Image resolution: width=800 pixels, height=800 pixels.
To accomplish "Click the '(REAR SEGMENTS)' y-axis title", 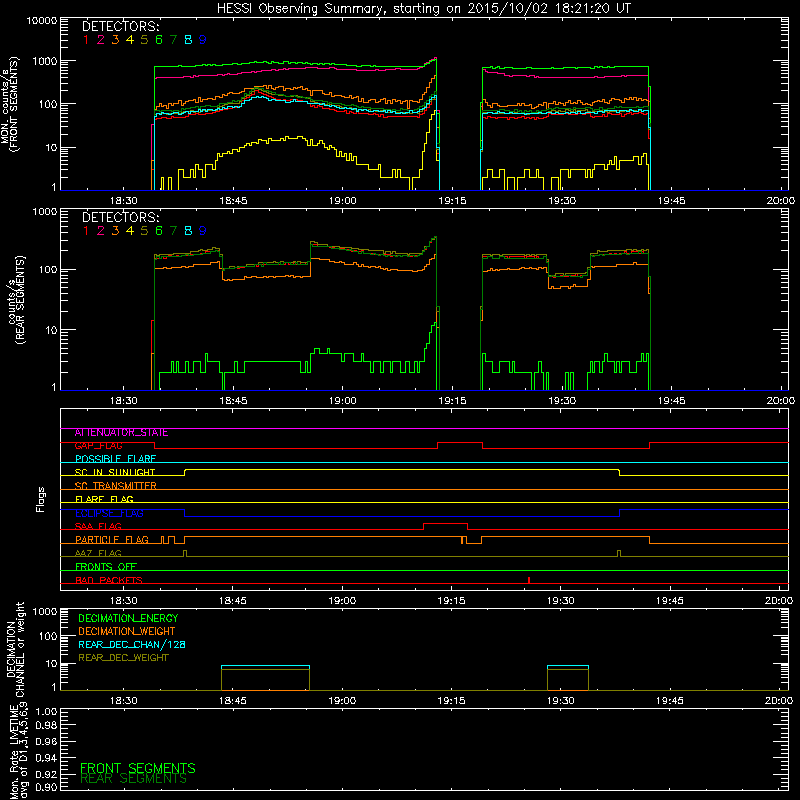I will pos(20,300).
